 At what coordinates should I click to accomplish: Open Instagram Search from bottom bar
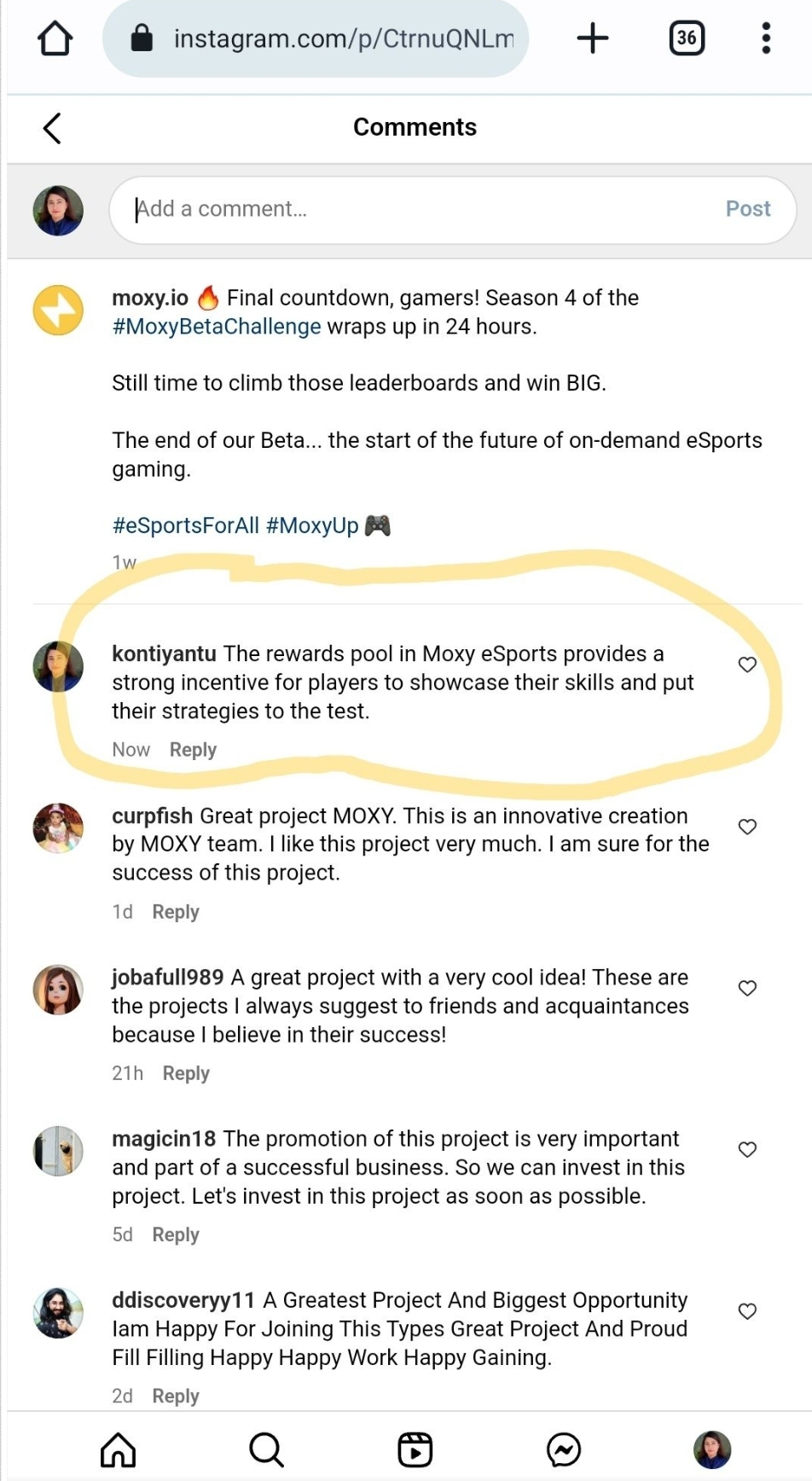(266, 1449)
